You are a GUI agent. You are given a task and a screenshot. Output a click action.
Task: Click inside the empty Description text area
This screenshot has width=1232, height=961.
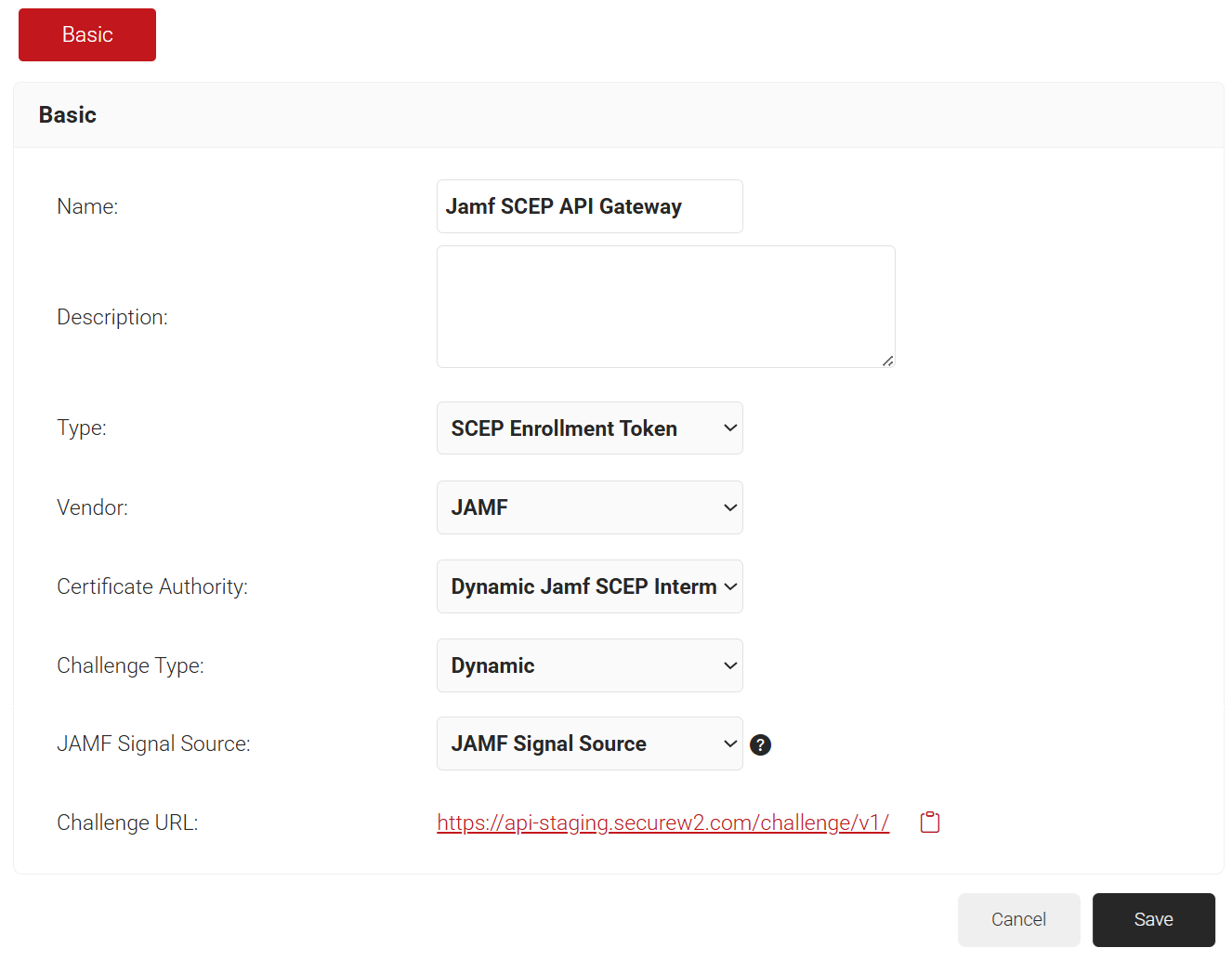(x=665, y=307)
